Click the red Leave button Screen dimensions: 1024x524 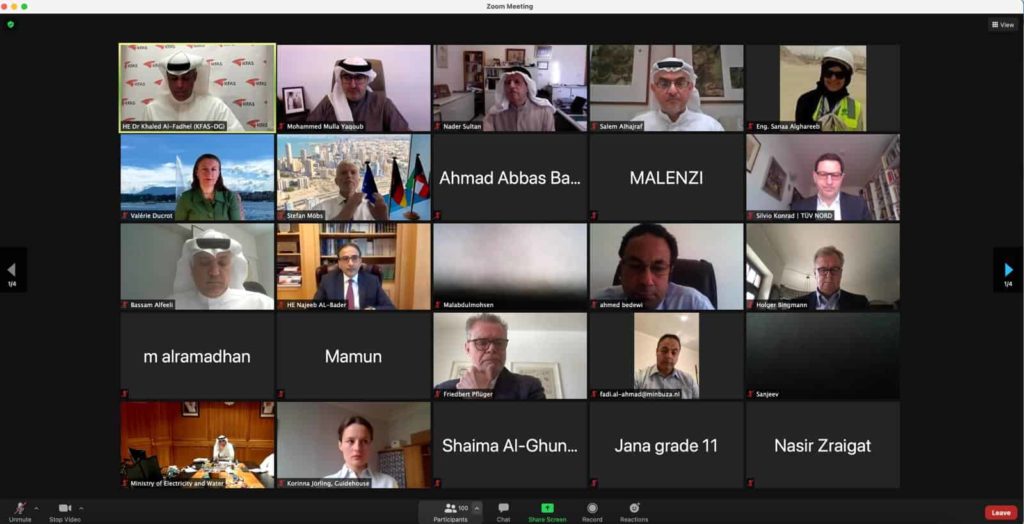pyautogui.click(x=1000, y=512)
